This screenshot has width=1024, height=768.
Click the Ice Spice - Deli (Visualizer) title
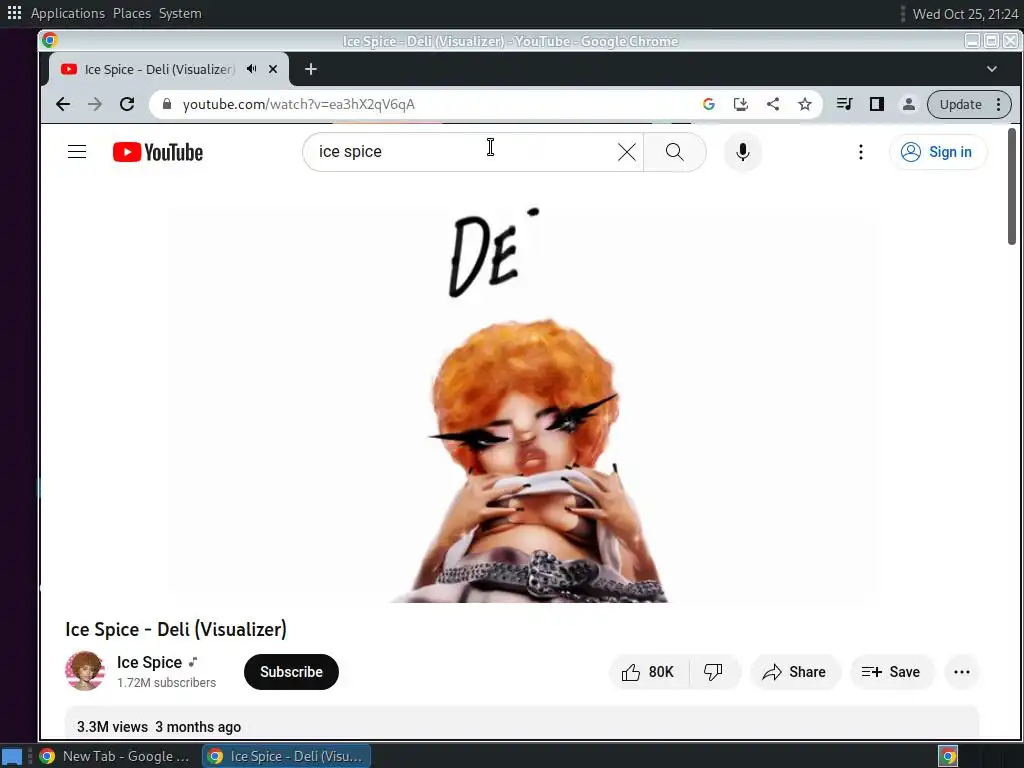pos(176,630)
